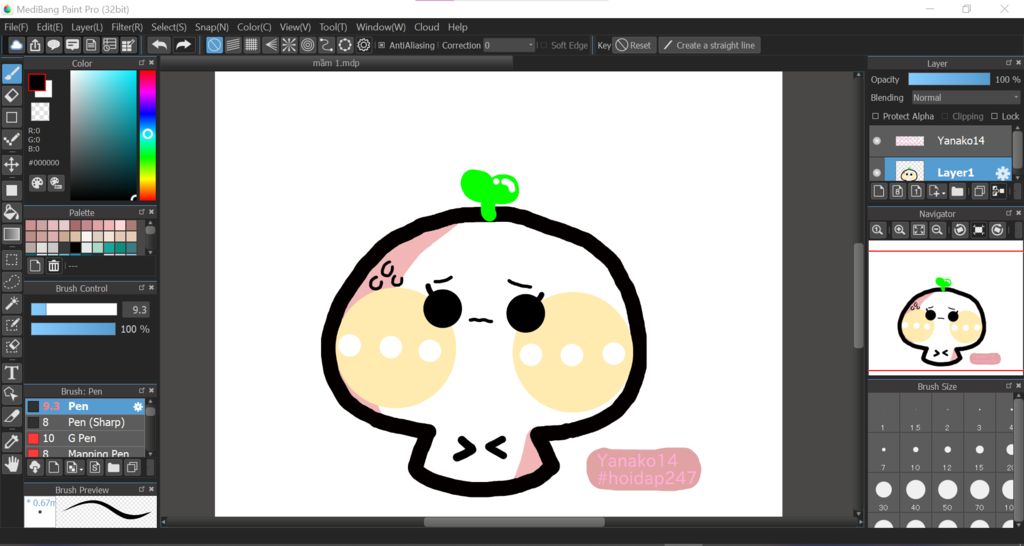Select the rectangular Select tool

click(12, 259)
